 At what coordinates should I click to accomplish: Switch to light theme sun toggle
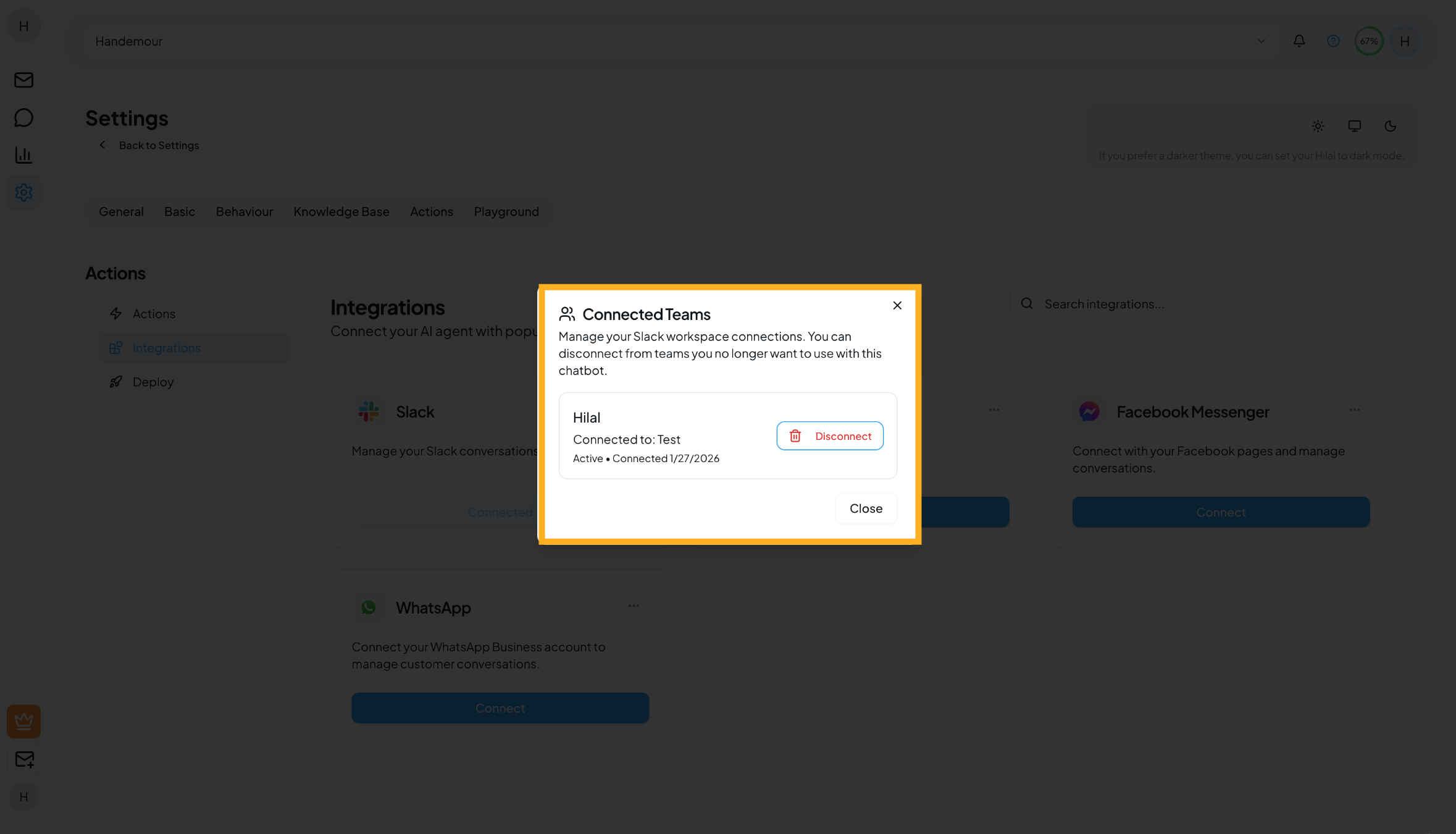click(x=1318, y=126)
